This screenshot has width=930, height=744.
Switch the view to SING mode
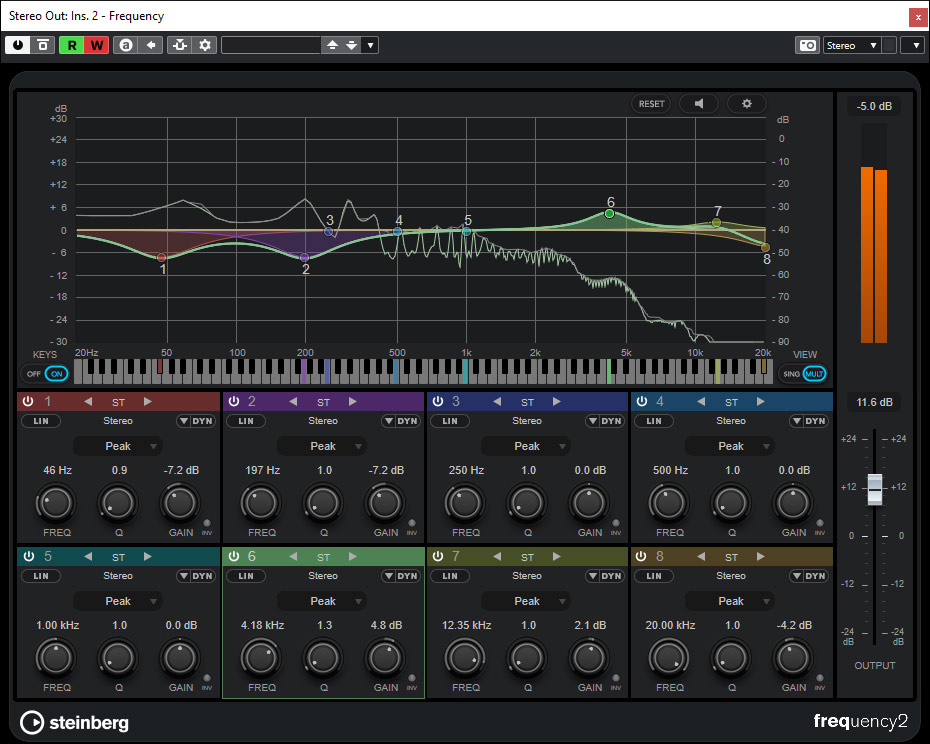pyautogui.click(x=791, y=373)
